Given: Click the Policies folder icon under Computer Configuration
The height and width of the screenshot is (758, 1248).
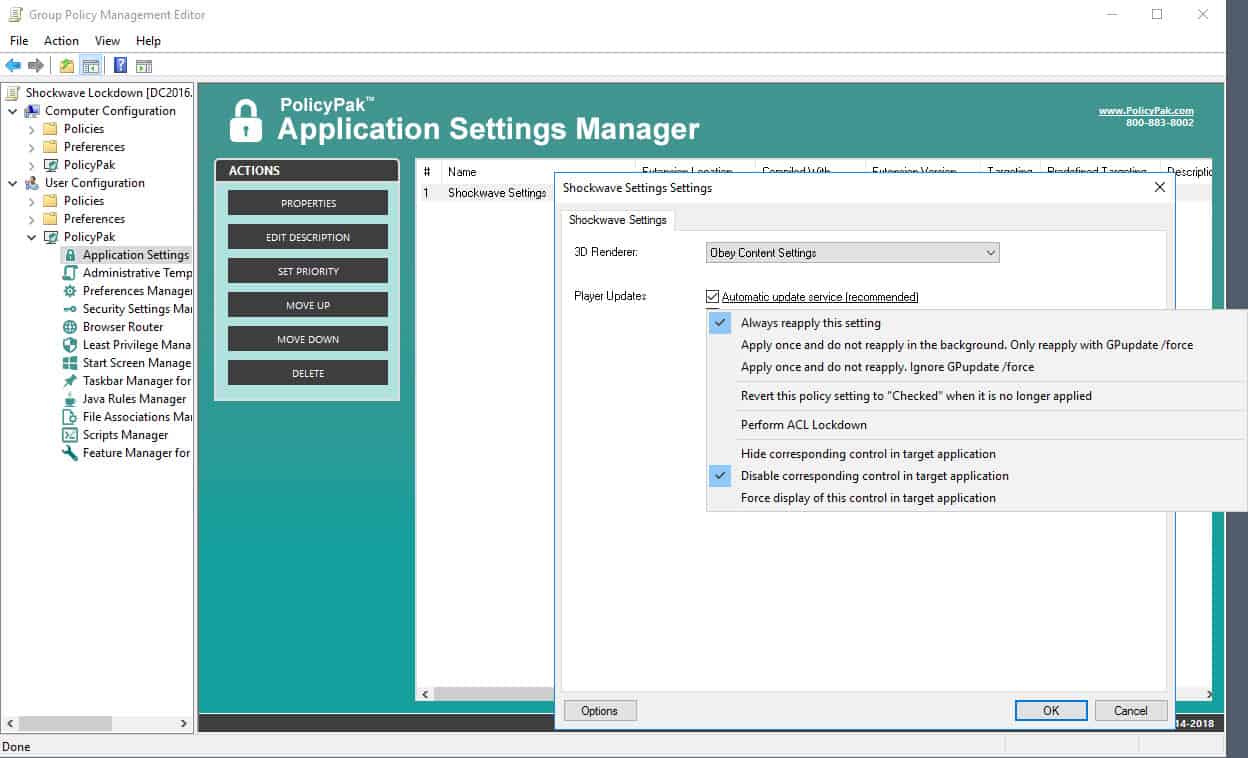Looking at the screenshot, I should (51, 129).
